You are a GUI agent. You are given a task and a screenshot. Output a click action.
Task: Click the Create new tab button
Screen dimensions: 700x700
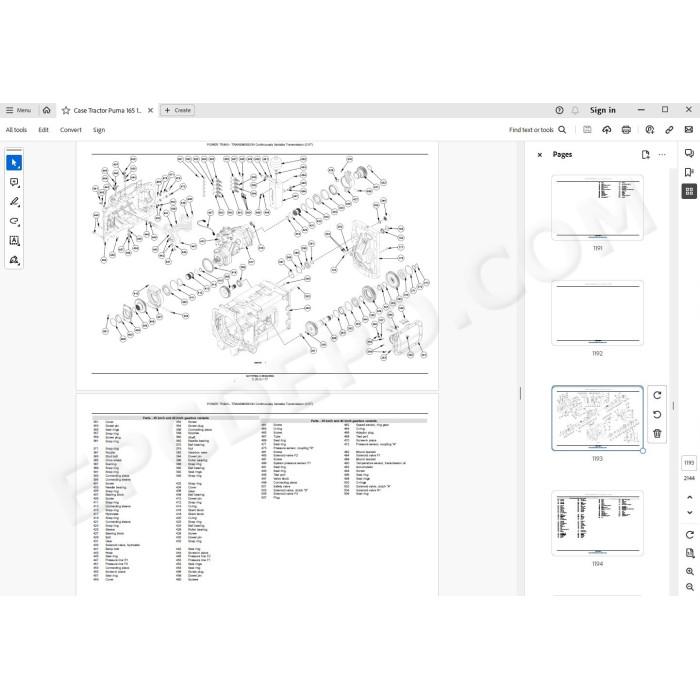(x=177, y=110)
